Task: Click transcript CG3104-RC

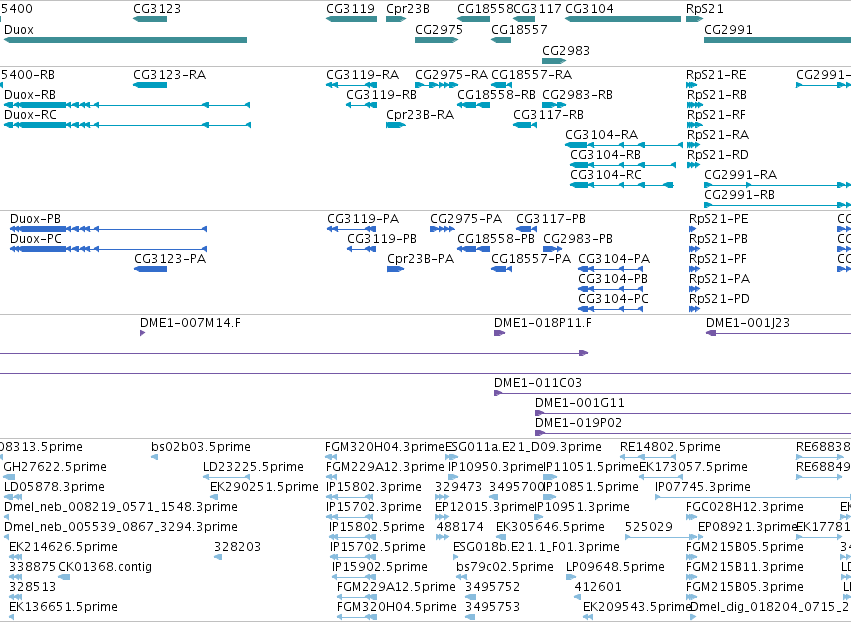Action: point(606,175)
